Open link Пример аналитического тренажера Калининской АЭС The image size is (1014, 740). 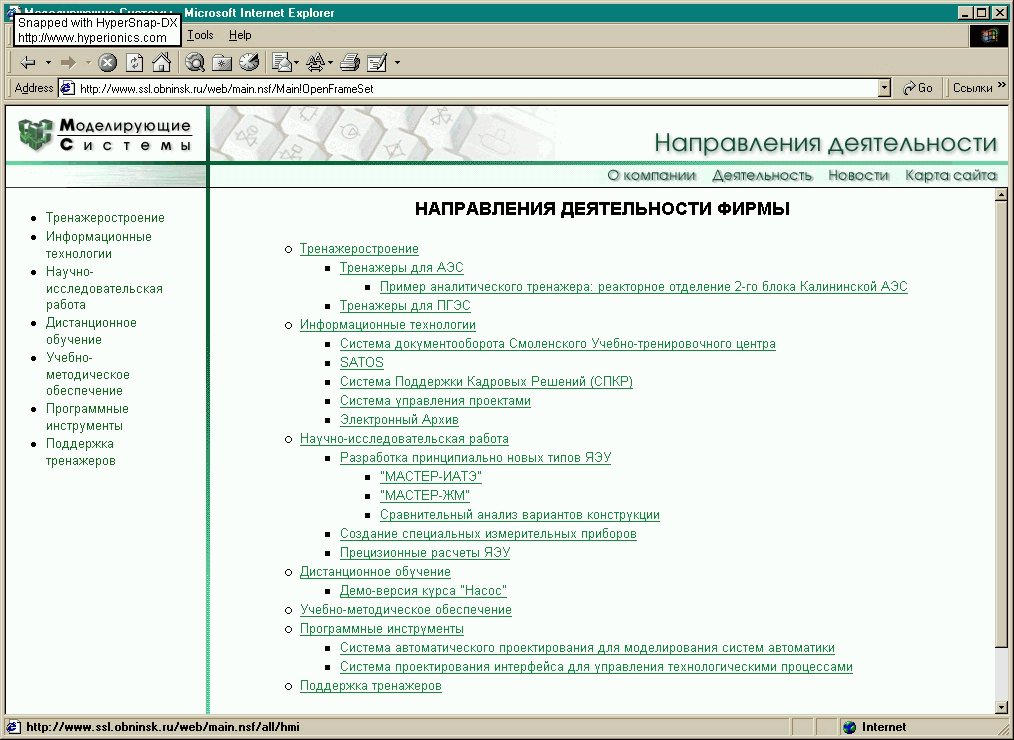pos(643,287)
